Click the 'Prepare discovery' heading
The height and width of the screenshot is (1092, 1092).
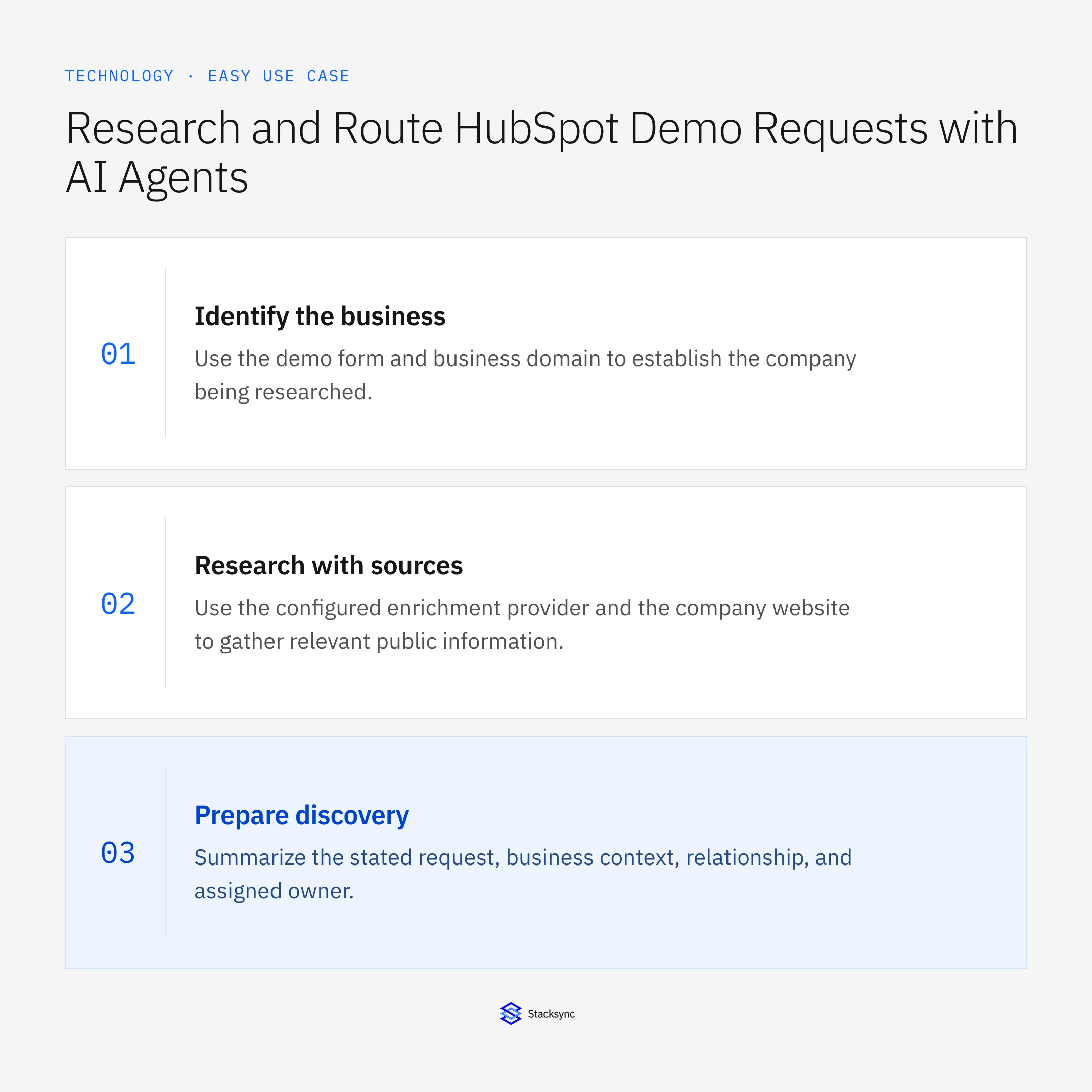[302, 815]
